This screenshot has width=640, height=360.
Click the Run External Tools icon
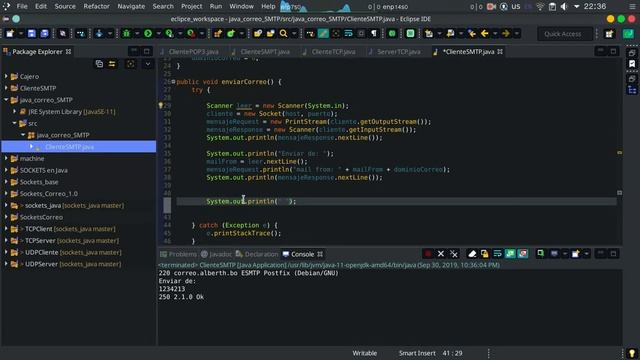[x=191, y=33]
